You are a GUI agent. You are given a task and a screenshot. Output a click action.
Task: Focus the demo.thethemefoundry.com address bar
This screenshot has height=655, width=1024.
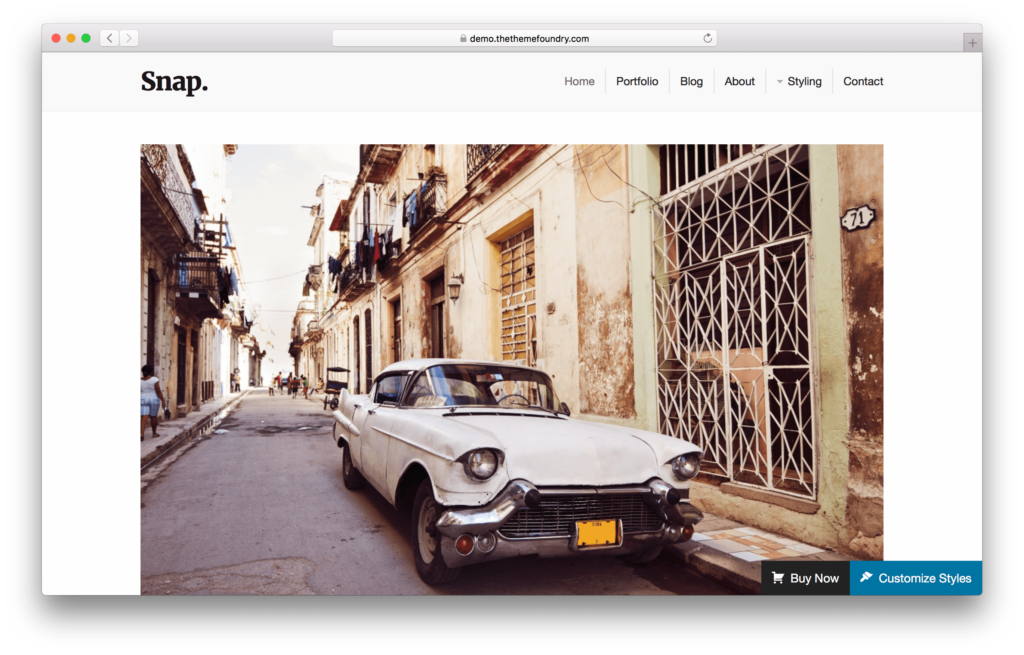coord(524,39)
